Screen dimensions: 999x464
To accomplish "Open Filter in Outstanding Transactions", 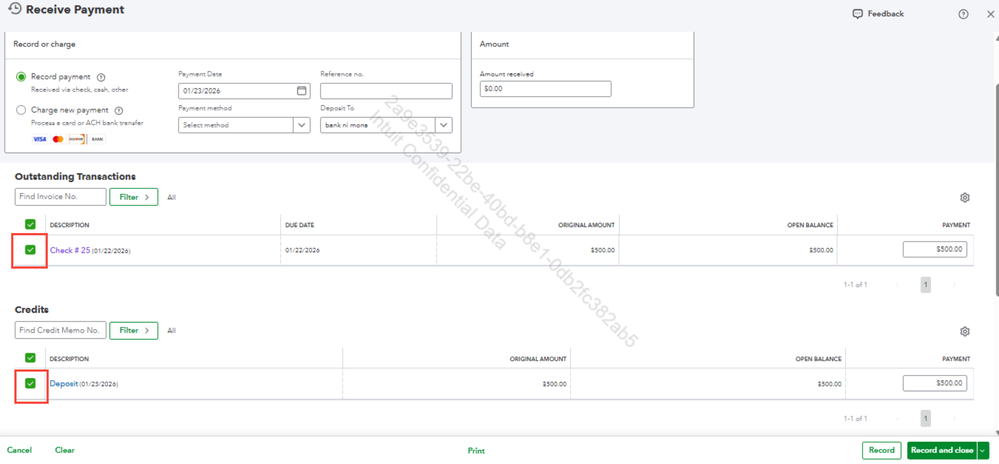I will coord(134,198).
